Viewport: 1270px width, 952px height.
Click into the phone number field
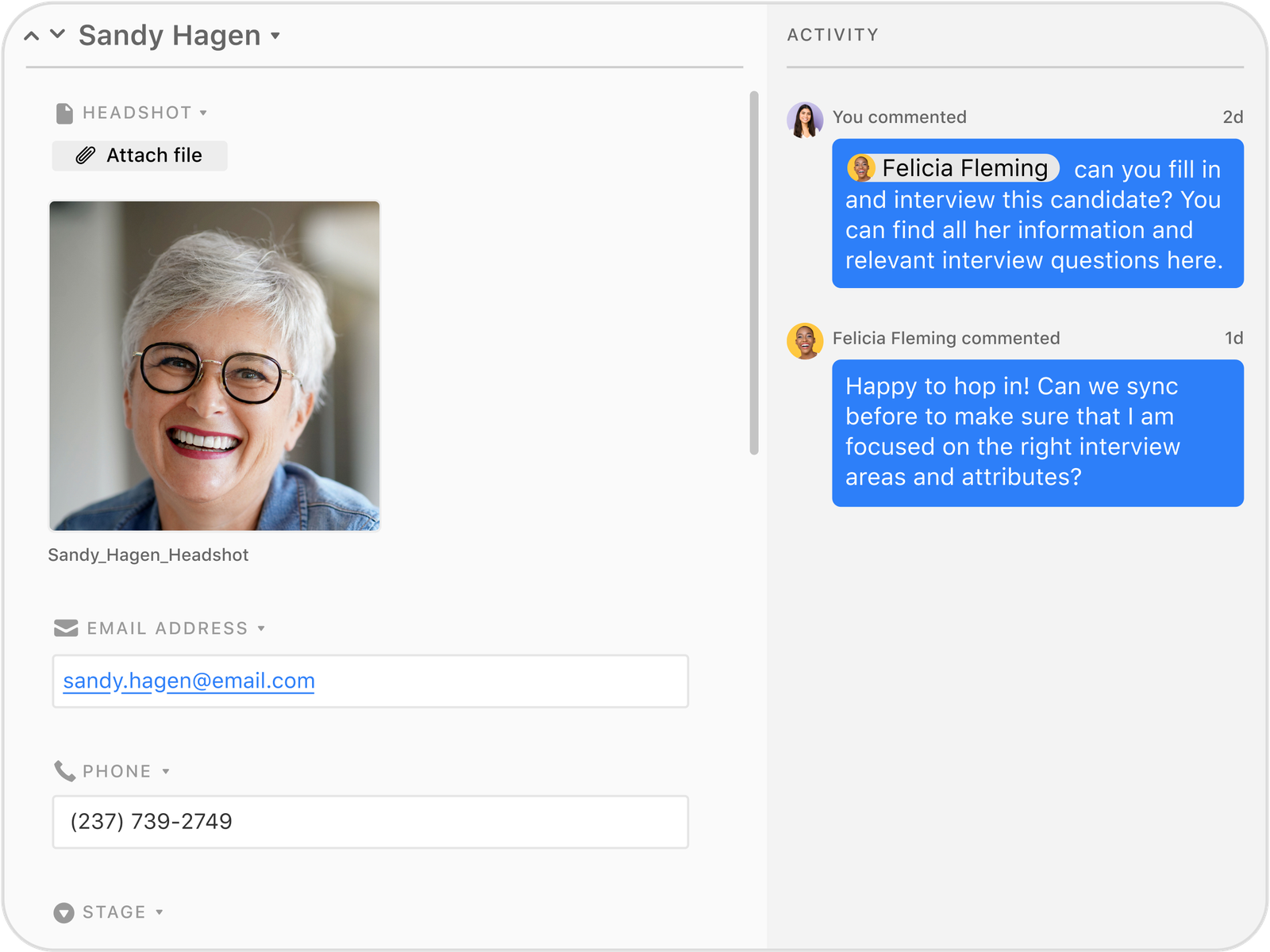coord(370,822)
